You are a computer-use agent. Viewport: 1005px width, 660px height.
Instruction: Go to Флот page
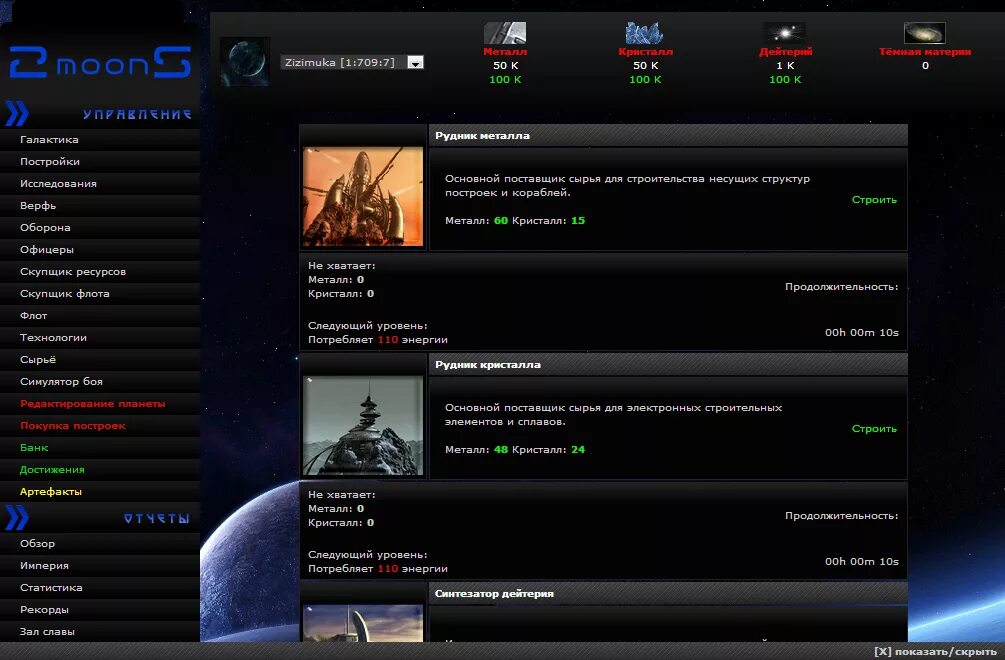33,315
